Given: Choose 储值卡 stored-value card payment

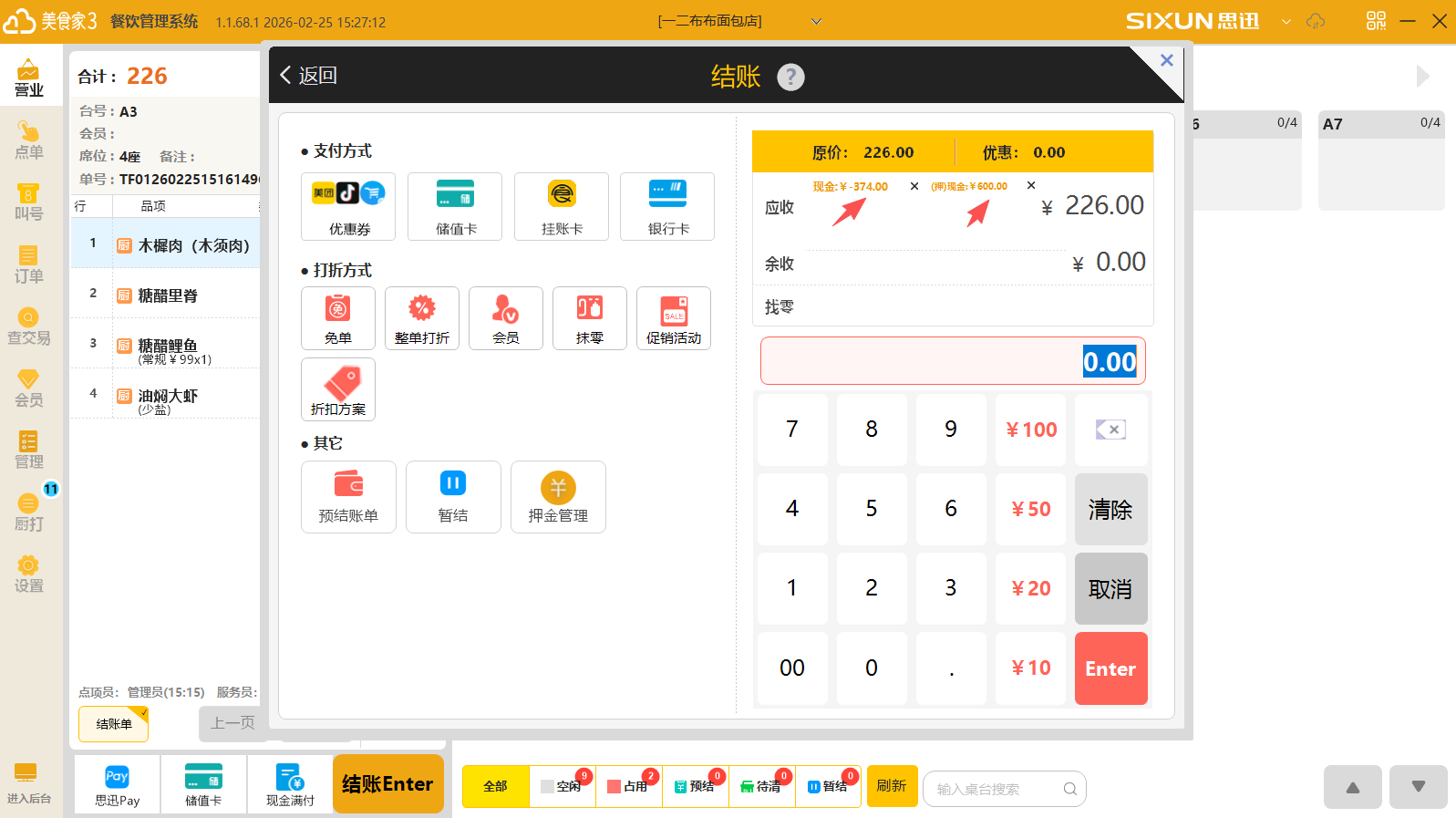Looking at the screenshot, I should (455, 206).
